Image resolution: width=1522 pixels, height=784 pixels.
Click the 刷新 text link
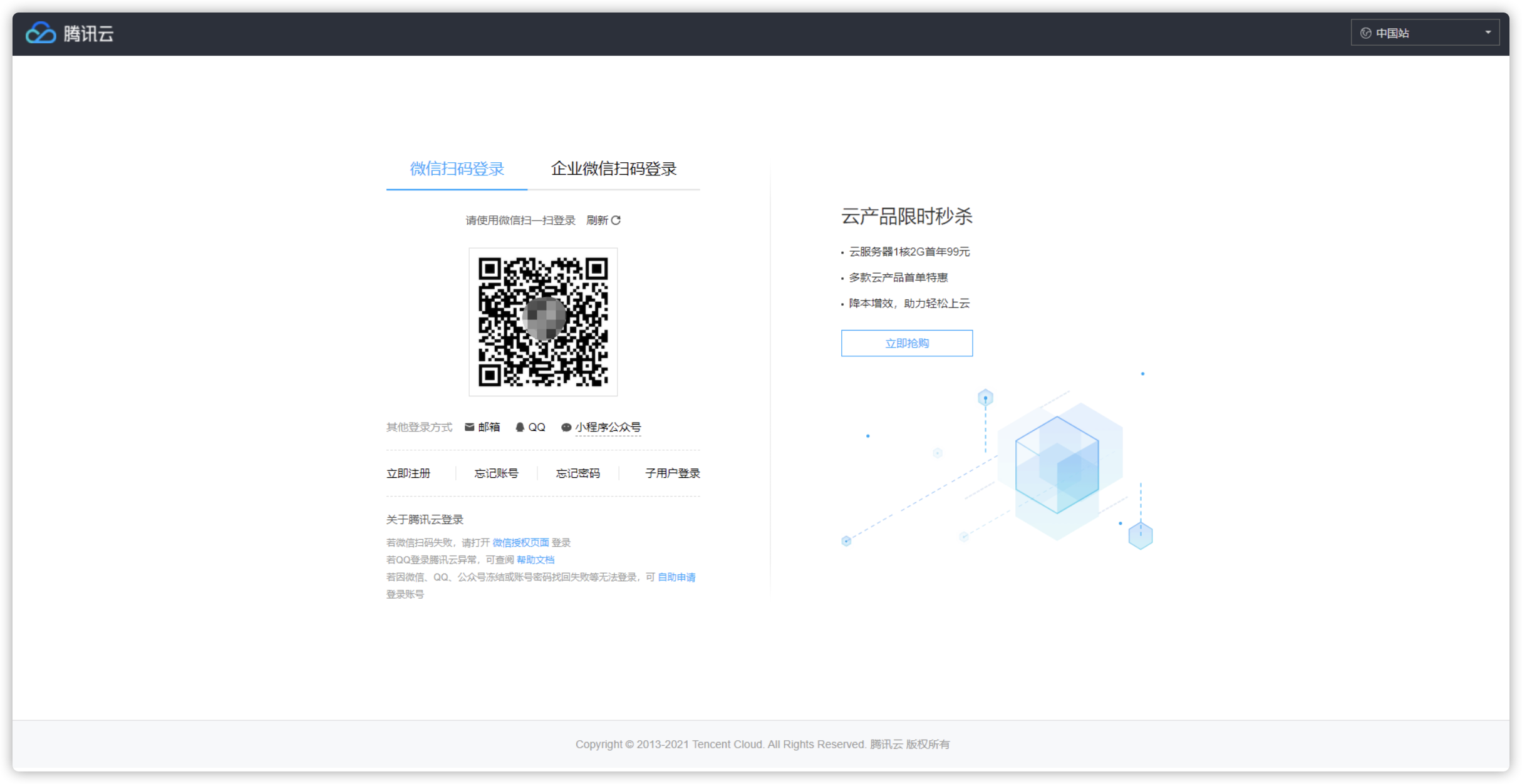click(x=597, y=220)
